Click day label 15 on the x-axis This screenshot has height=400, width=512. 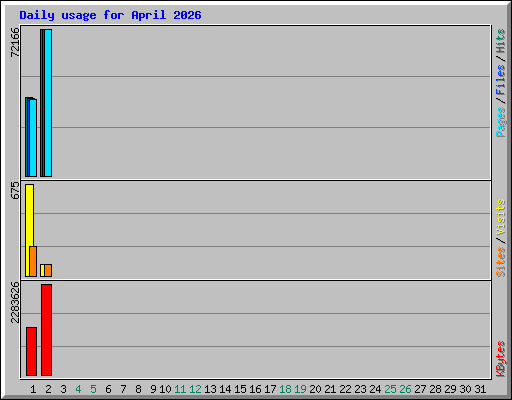click(240, 389)
